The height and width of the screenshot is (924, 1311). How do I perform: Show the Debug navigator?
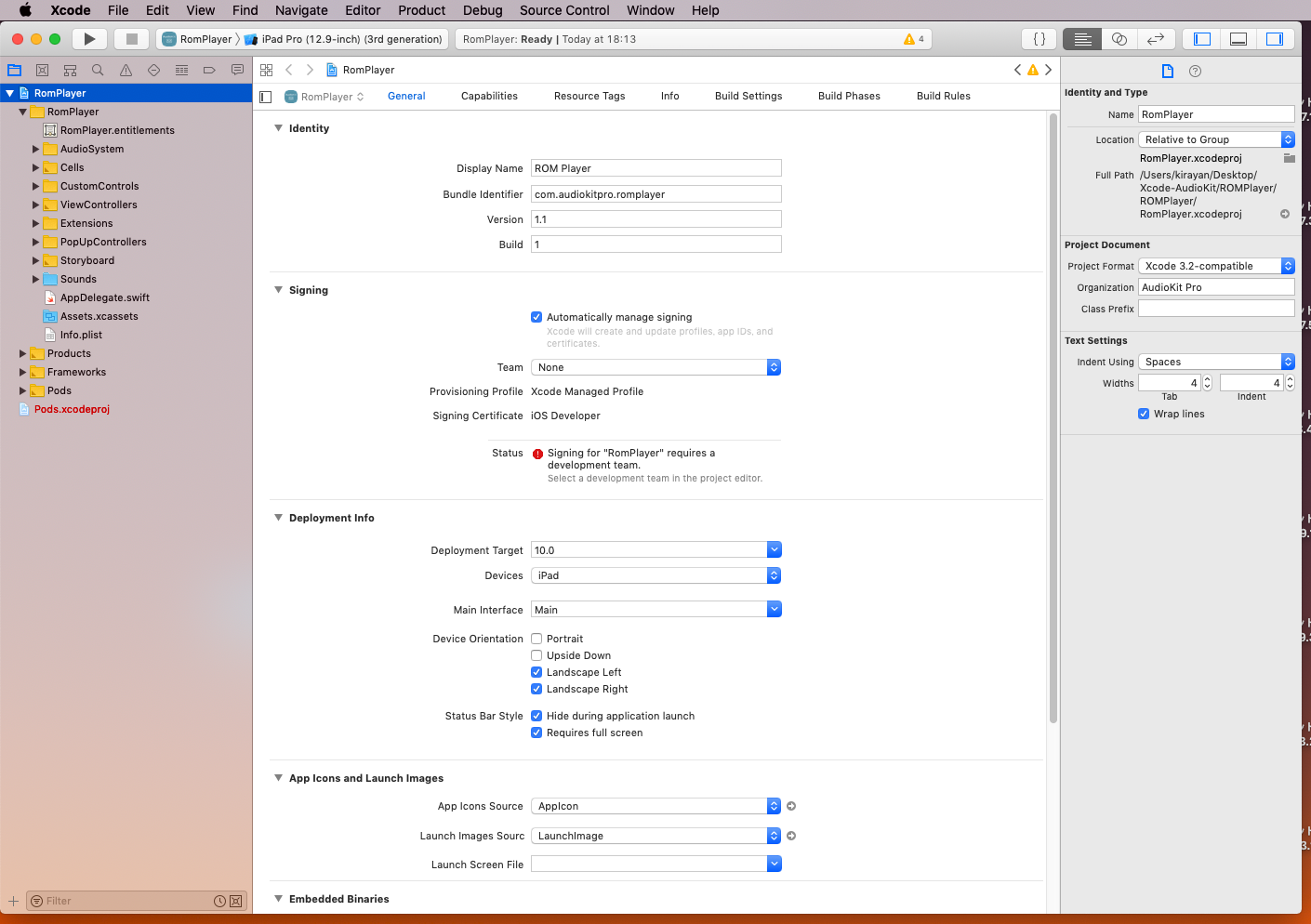click(181, 70)
